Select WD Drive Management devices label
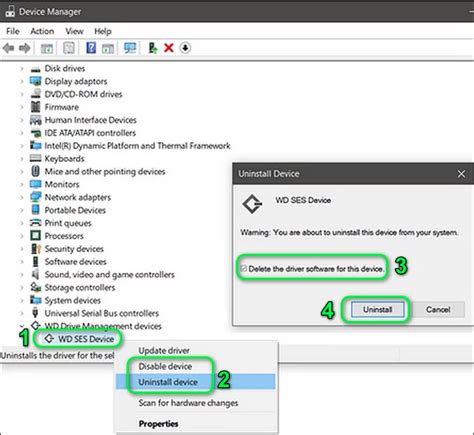The height and width of the screenshot is (435, 474). [103, 326]
